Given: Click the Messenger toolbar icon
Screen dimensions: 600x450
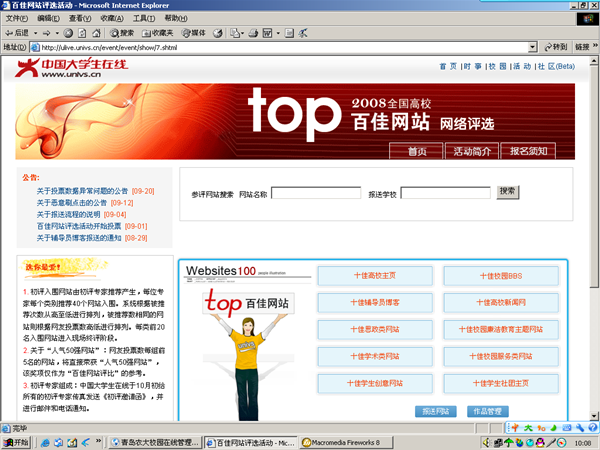Looking at the screenshot, I should click(x=303, y=33).
